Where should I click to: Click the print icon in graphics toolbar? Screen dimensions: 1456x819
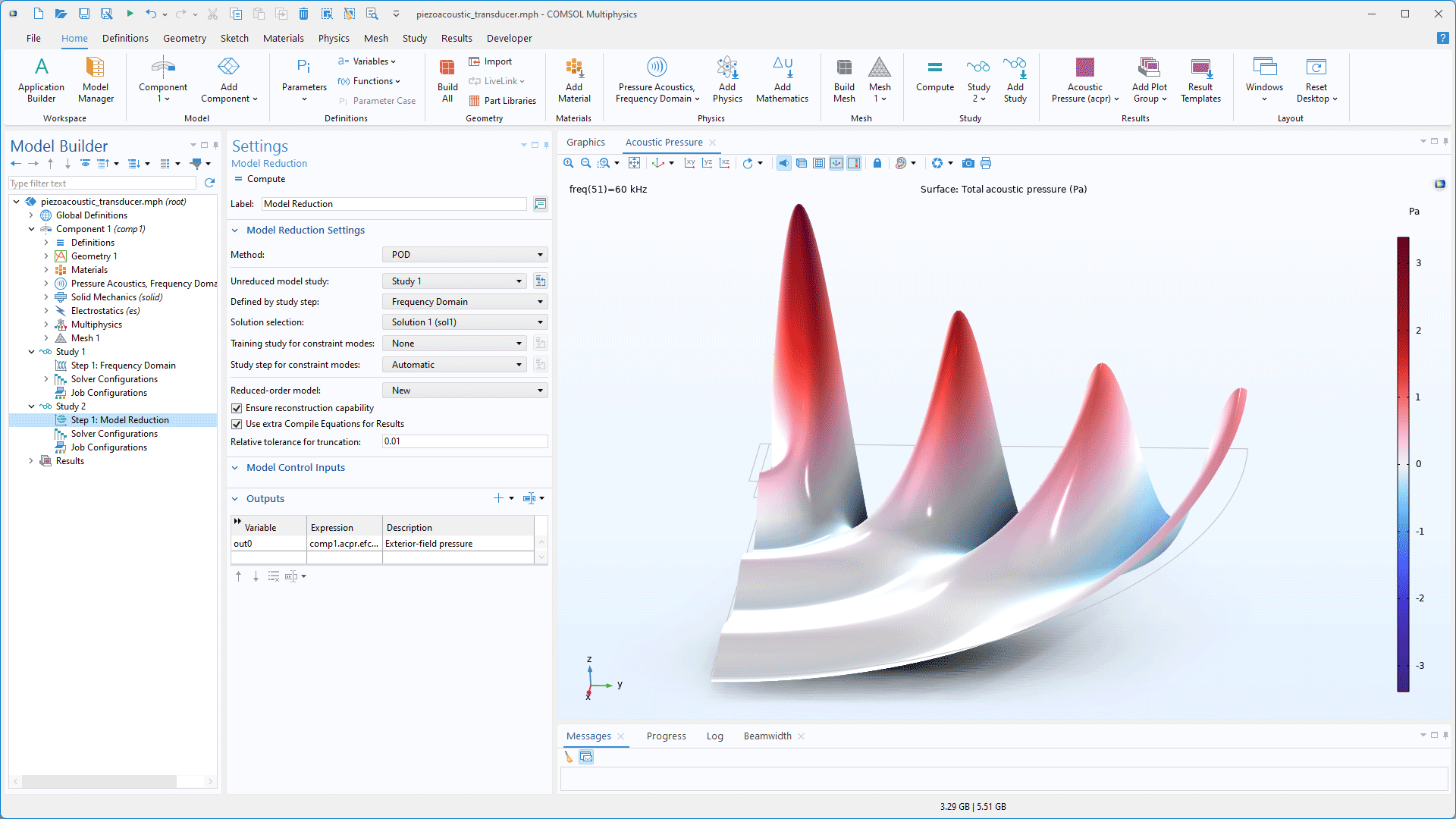tap(986, 163)
